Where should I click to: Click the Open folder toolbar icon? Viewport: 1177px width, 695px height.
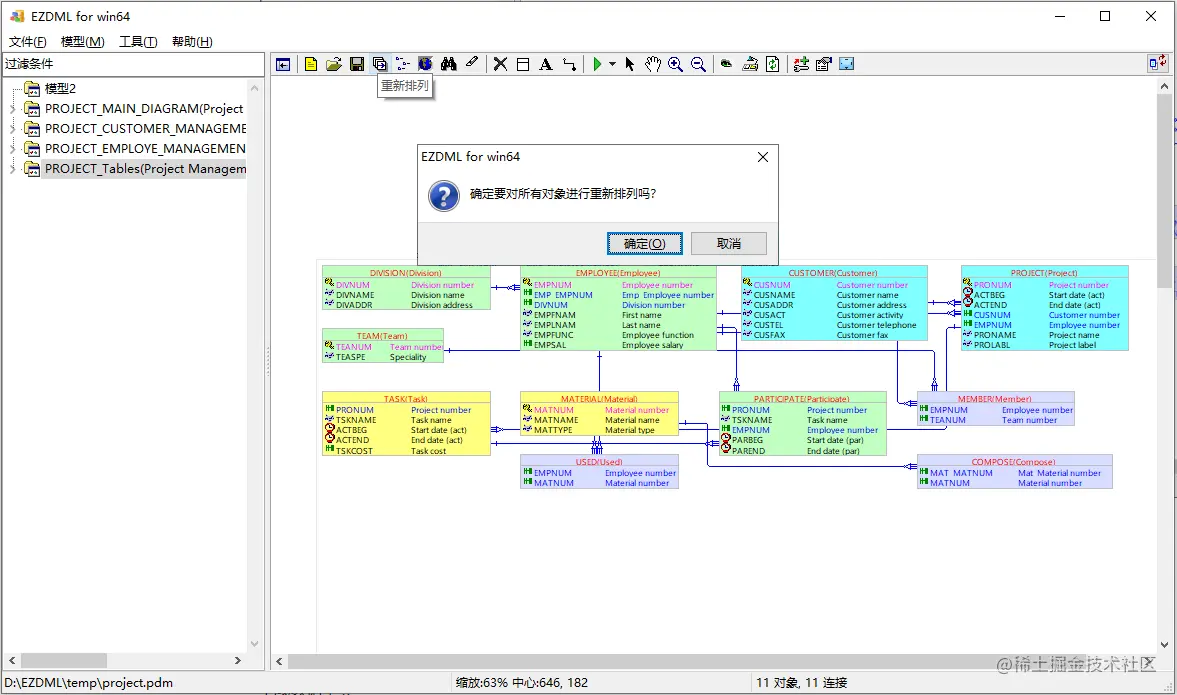(334, 65)
